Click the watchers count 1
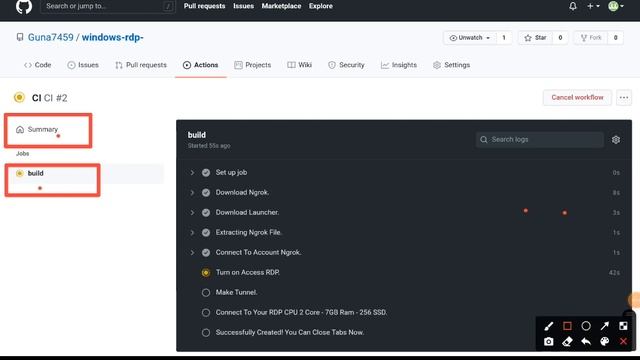Screen dimensions: 640x360 pyautogui.click(x=504, y=38)
